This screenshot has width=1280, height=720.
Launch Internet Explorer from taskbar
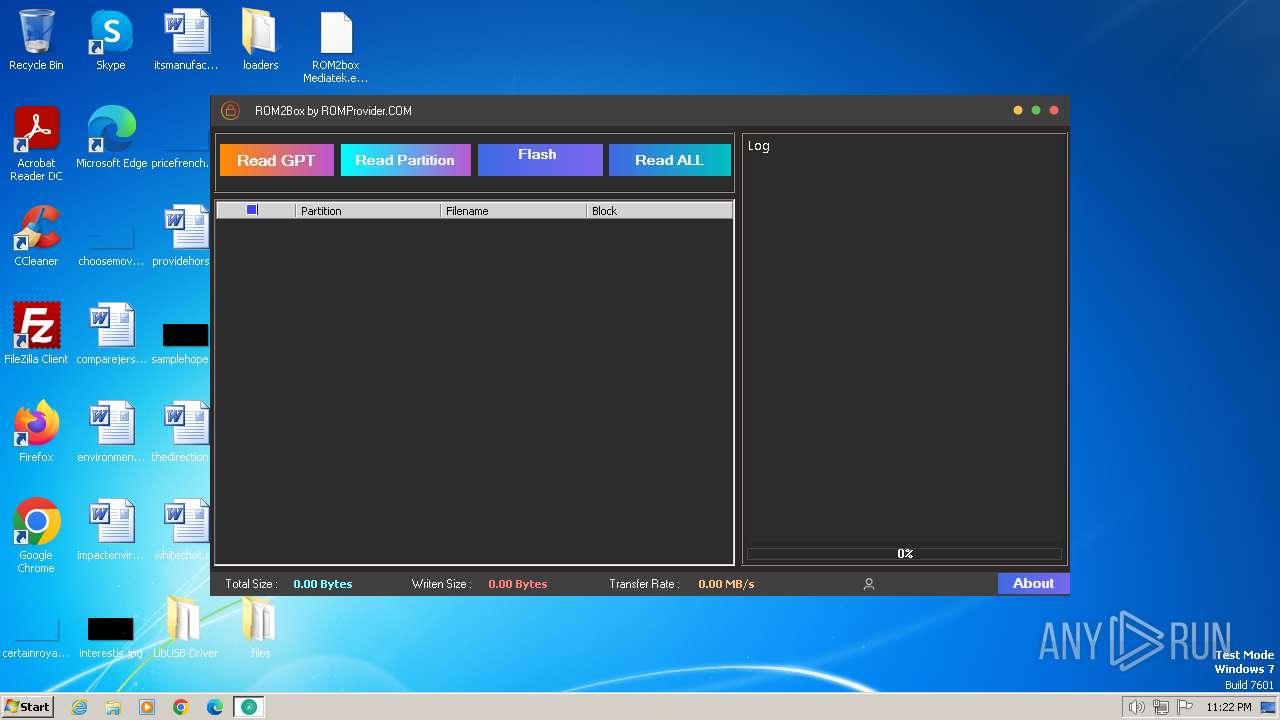pyautogui.click(x=79, y=707)
